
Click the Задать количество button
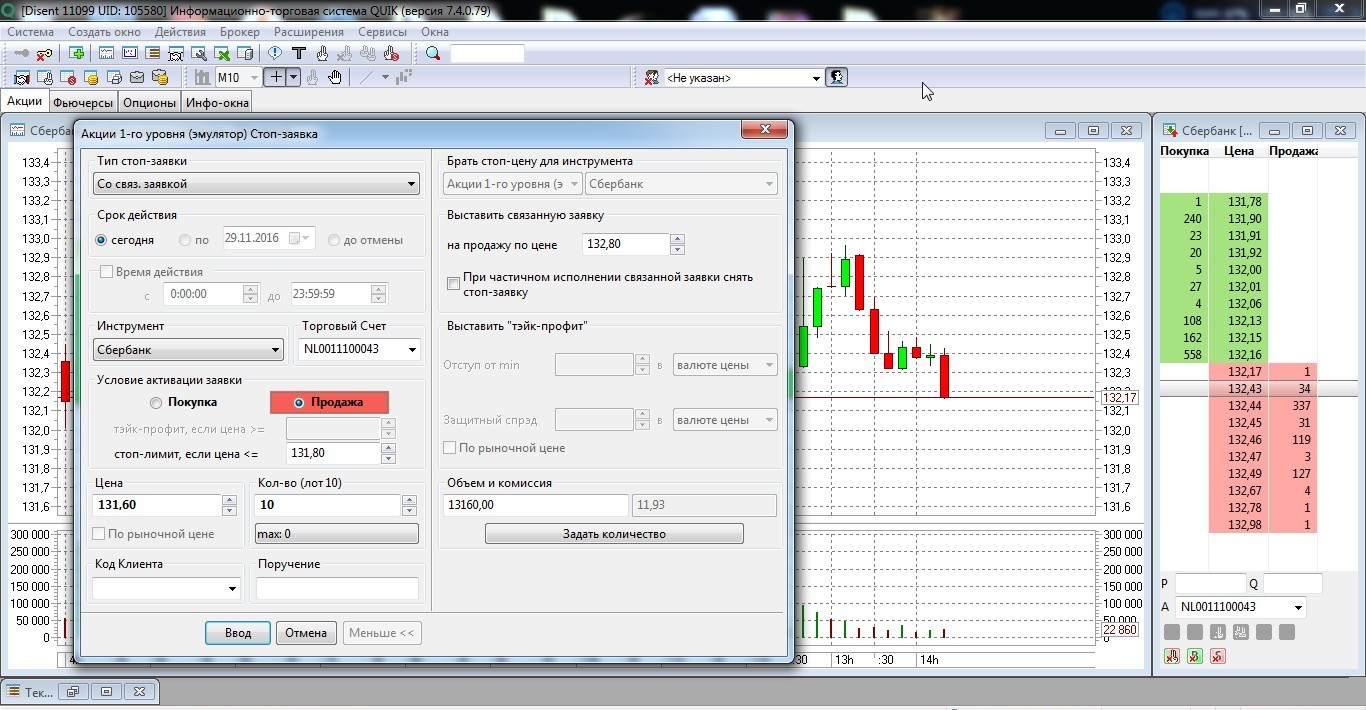tap(614, 534)
